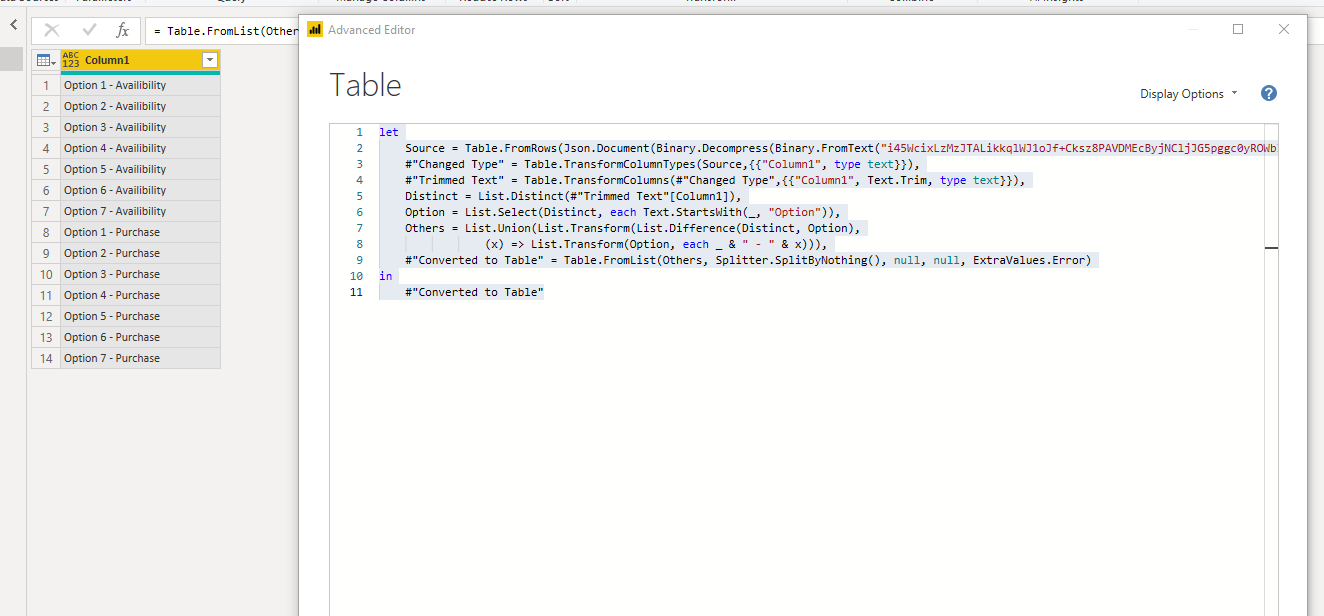Select cell 'Option 3 - Purchase'
Screen dimensions: 1324x616
tap(140, 274)
